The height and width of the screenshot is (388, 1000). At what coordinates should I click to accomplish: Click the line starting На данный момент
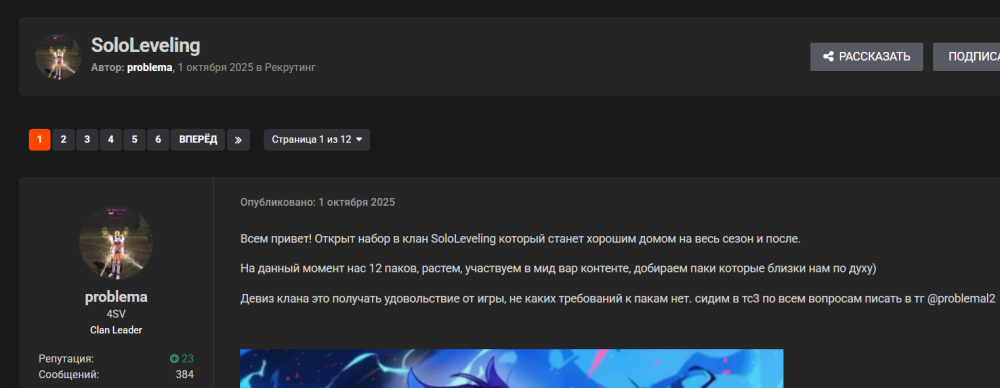[x=559, y=269]
